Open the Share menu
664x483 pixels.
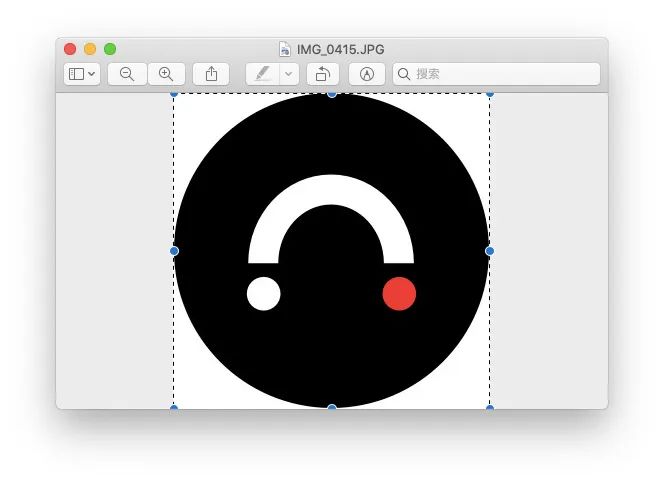click(211, 74)
